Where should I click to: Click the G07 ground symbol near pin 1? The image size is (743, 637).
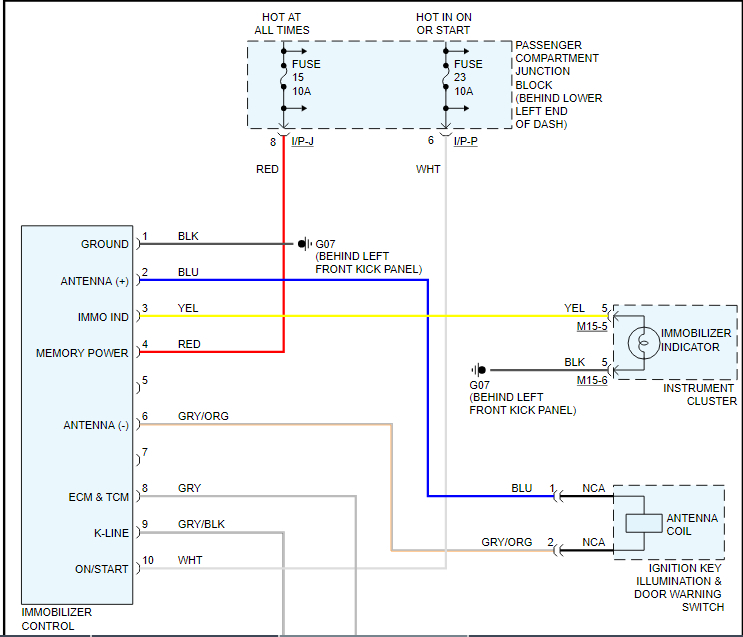point(305,244)
